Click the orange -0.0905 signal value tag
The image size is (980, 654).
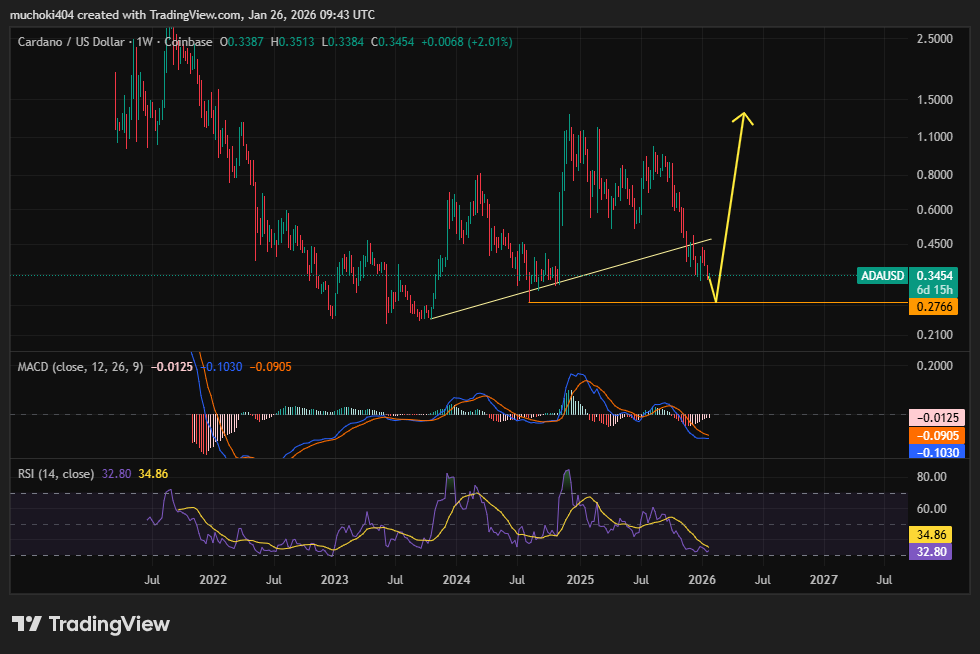(932, 435)
